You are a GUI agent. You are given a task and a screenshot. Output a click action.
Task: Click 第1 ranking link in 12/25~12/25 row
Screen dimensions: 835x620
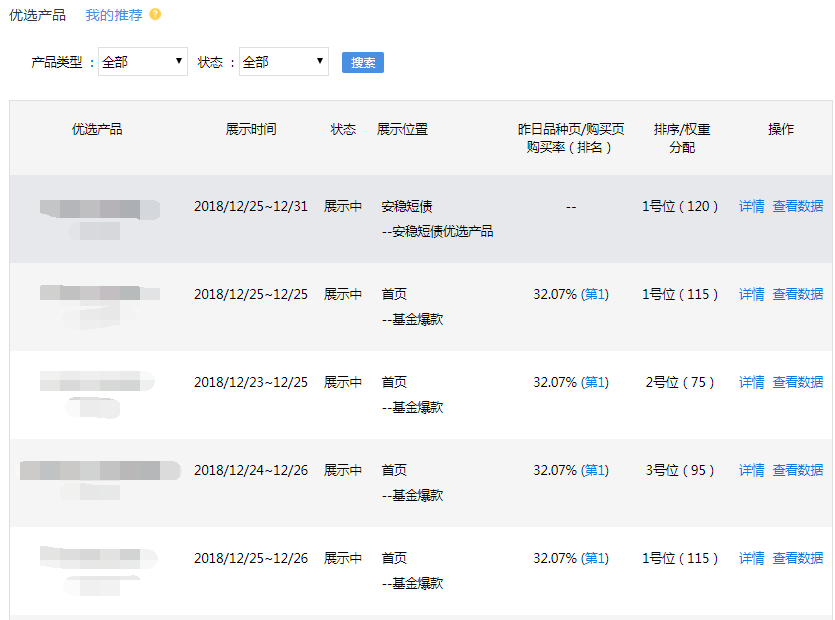(x=595, y=294)
